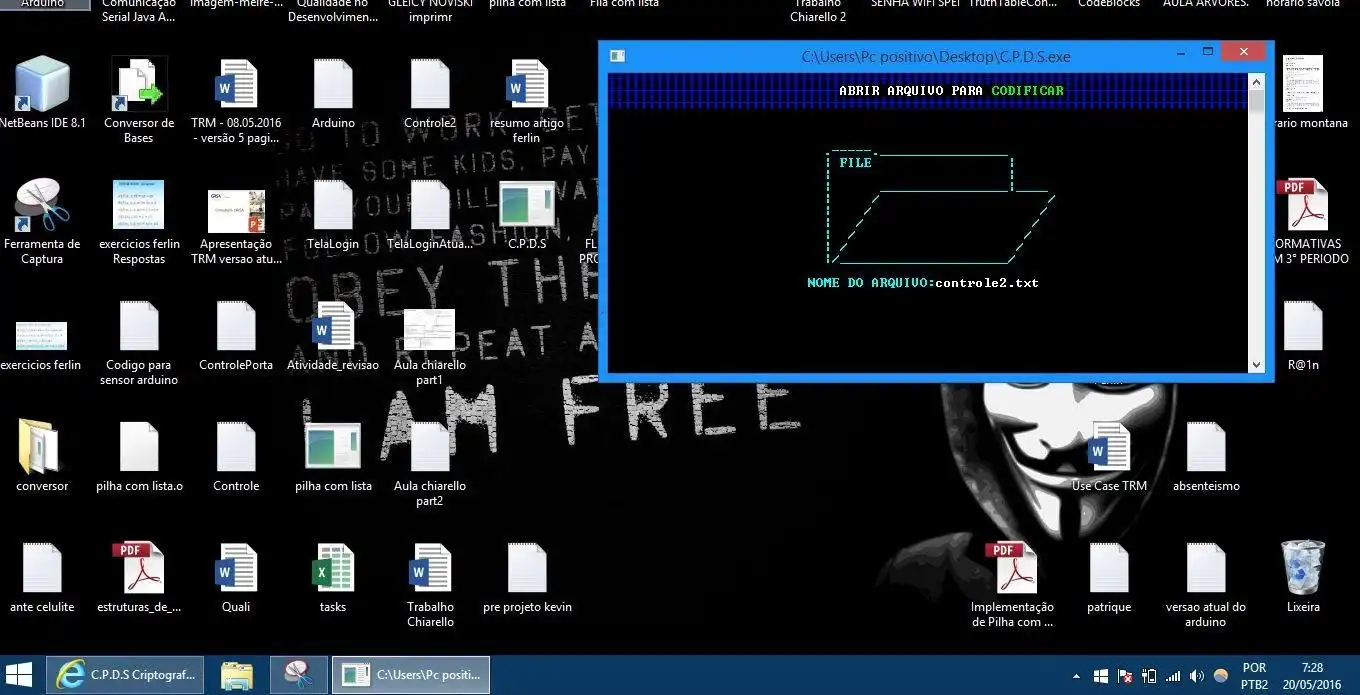Viewport: 1360px width, 695px height.
Task: Click the C.P.D.S.exe console title bar
Action: [936, 57]
